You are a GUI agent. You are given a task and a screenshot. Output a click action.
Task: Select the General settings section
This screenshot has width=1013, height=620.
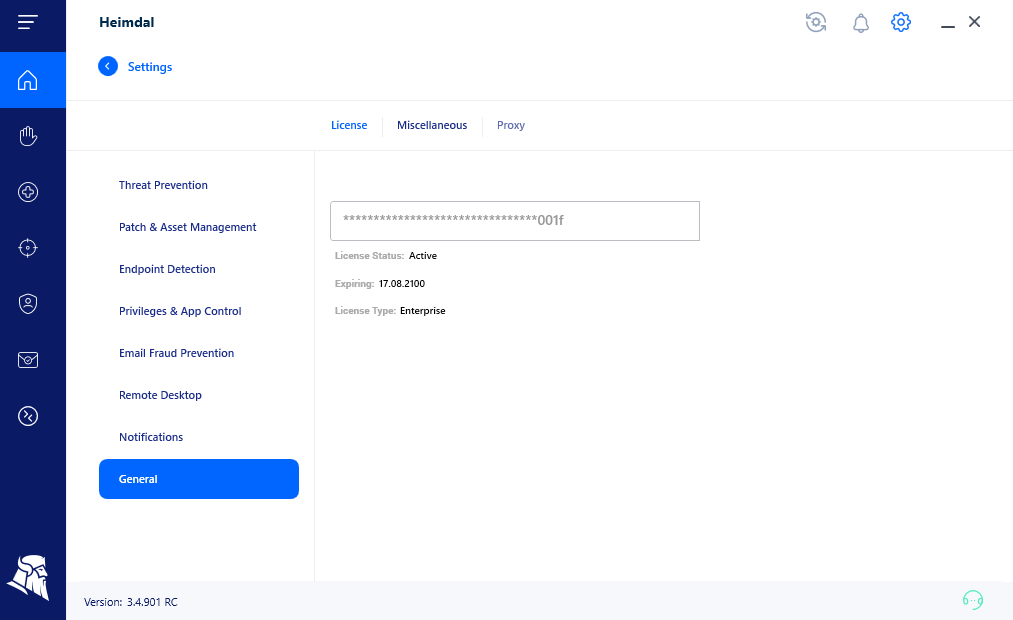click(x=199, y=479)
